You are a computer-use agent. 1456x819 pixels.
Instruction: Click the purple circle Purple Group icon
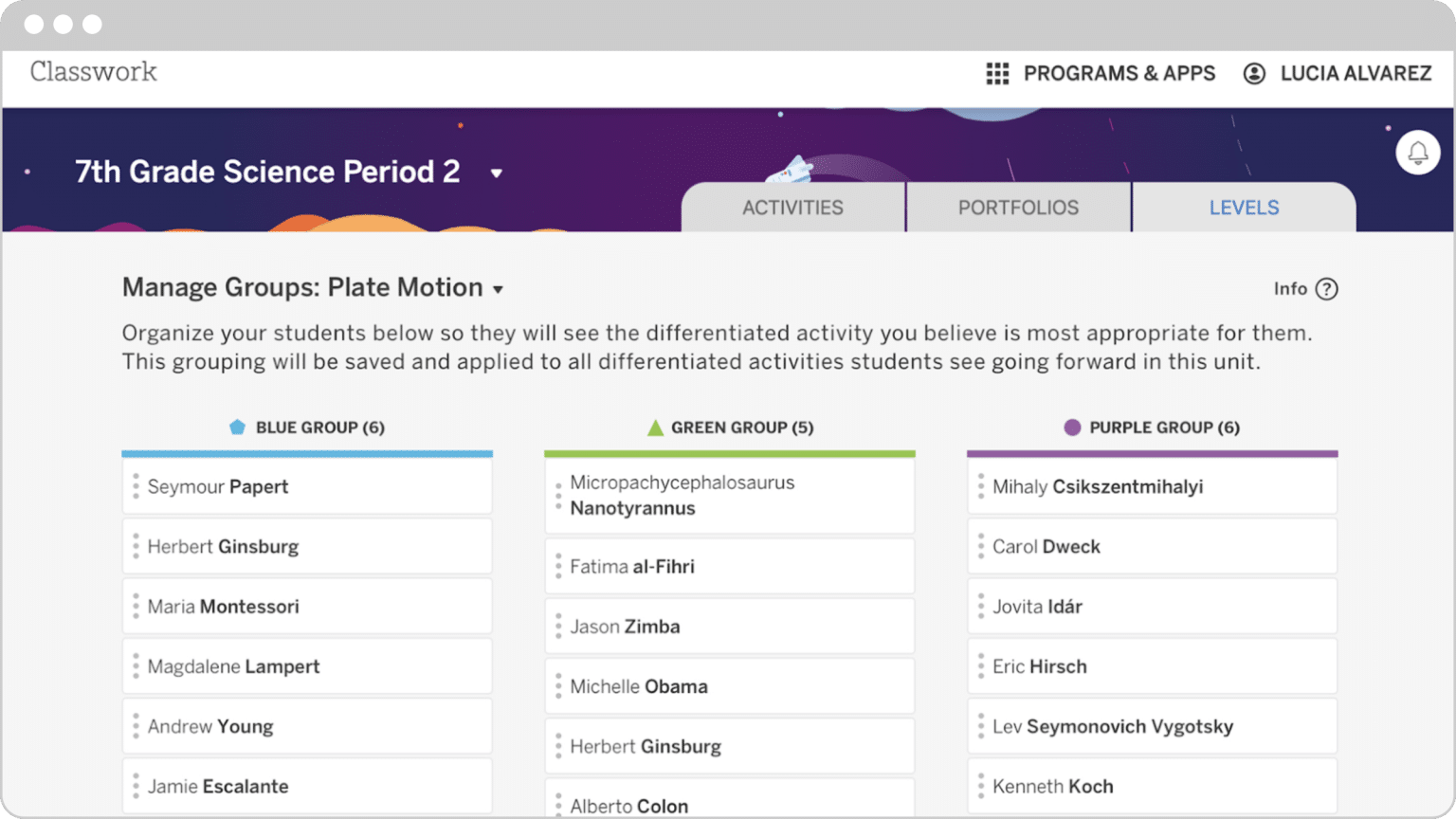click(x=1072, y=427)
